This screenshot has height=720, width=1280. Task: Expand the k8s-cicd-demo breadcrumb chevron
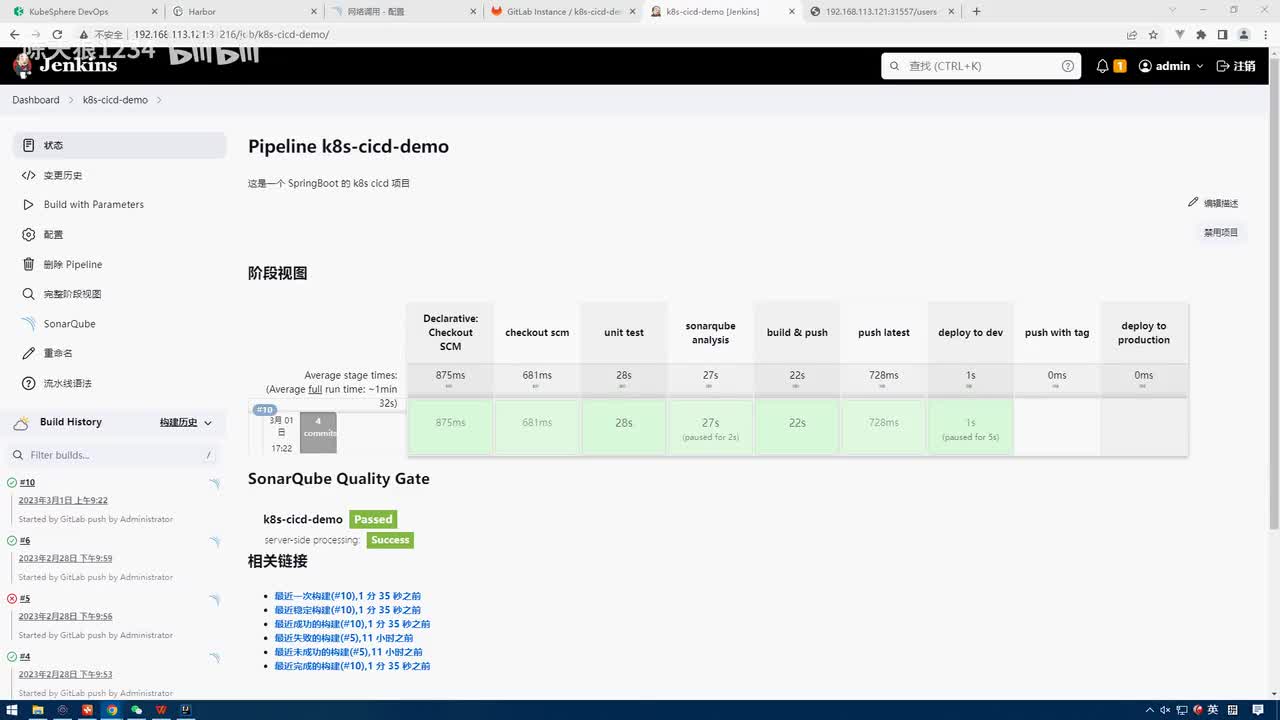coord(159,100)
